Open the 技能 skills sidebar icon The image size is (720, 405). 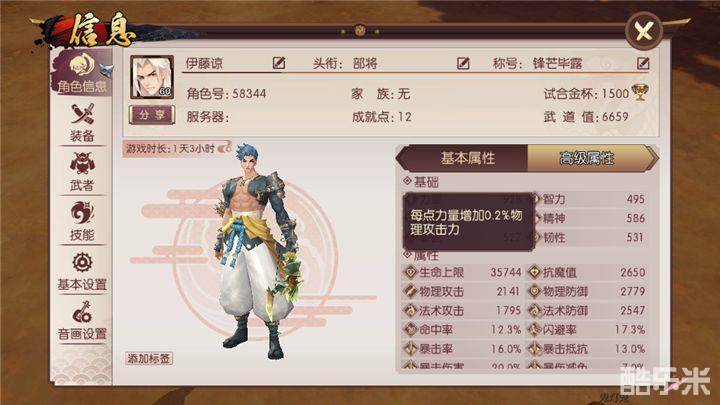point(82,221)
